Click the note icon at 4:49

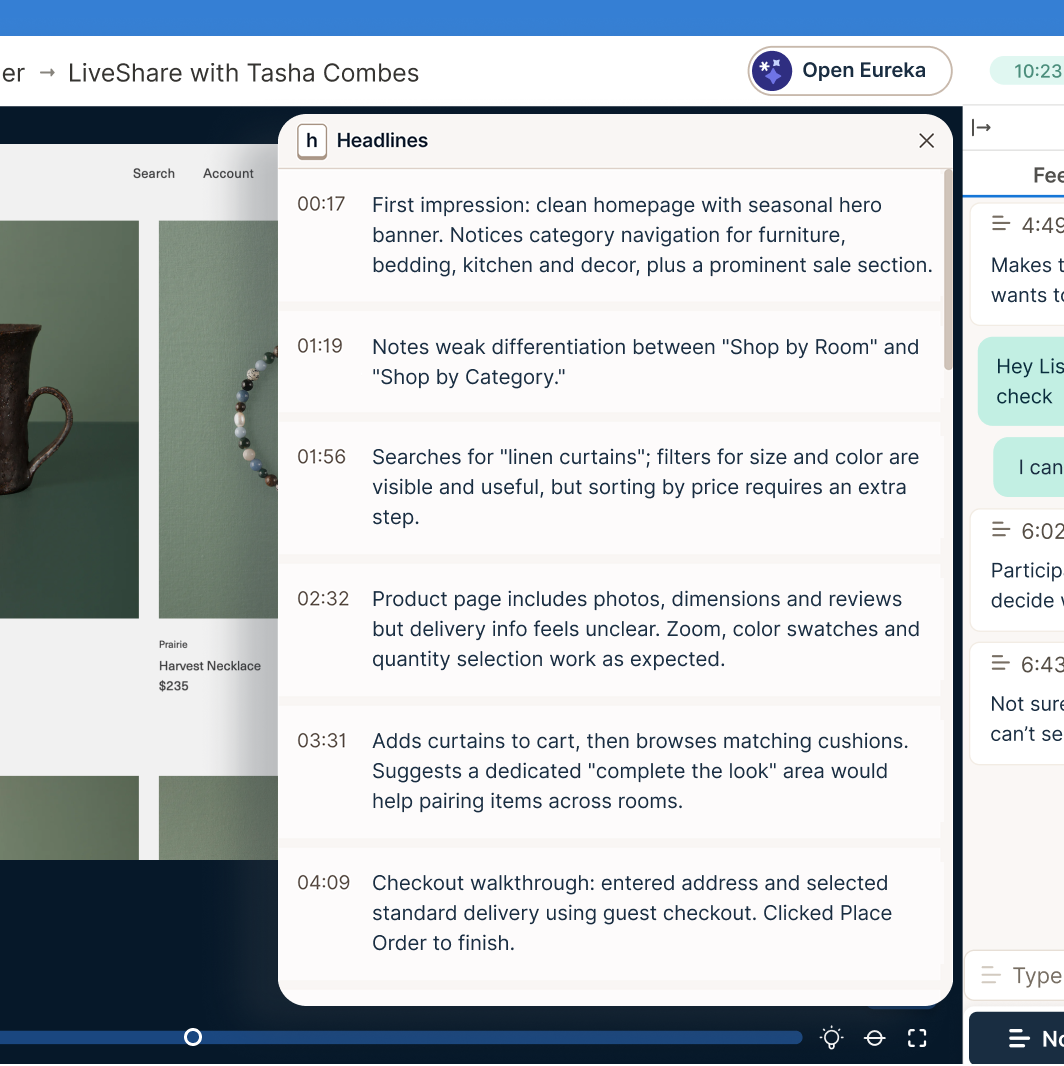pos(1001,223)
